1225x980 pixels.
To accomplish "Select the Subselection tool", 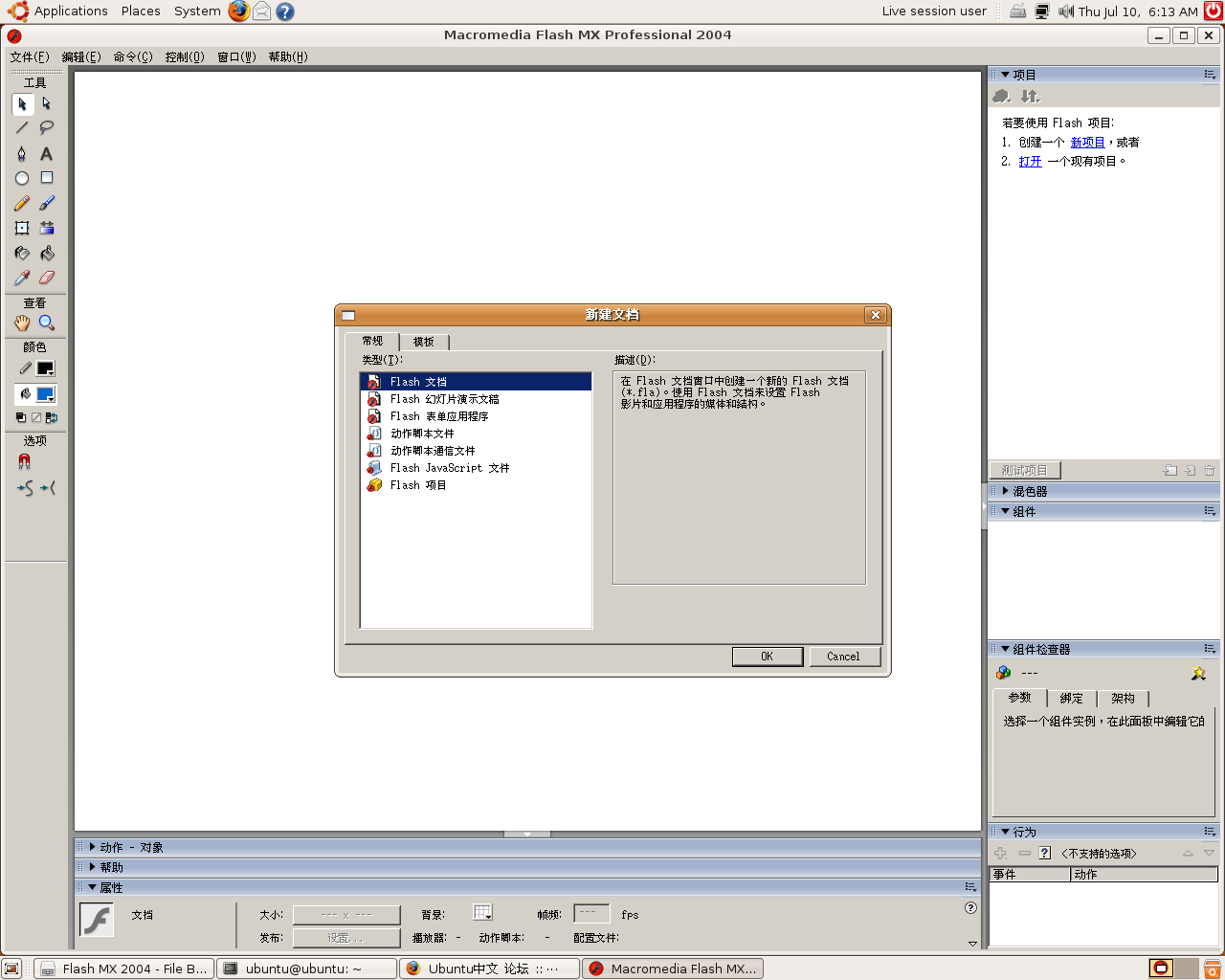I will [46, 103].
